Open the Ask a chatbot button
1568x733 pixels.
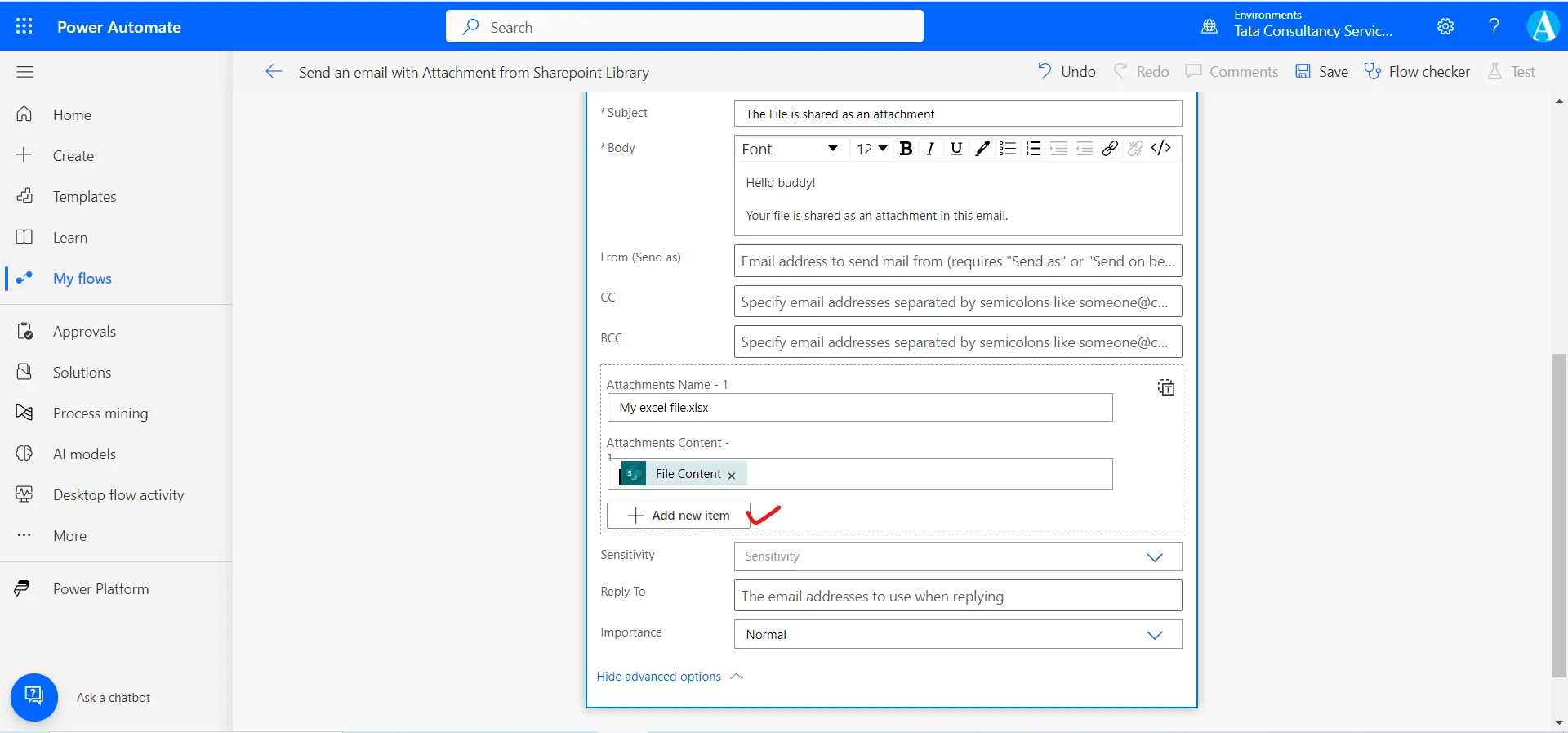(x=33, y=697)
